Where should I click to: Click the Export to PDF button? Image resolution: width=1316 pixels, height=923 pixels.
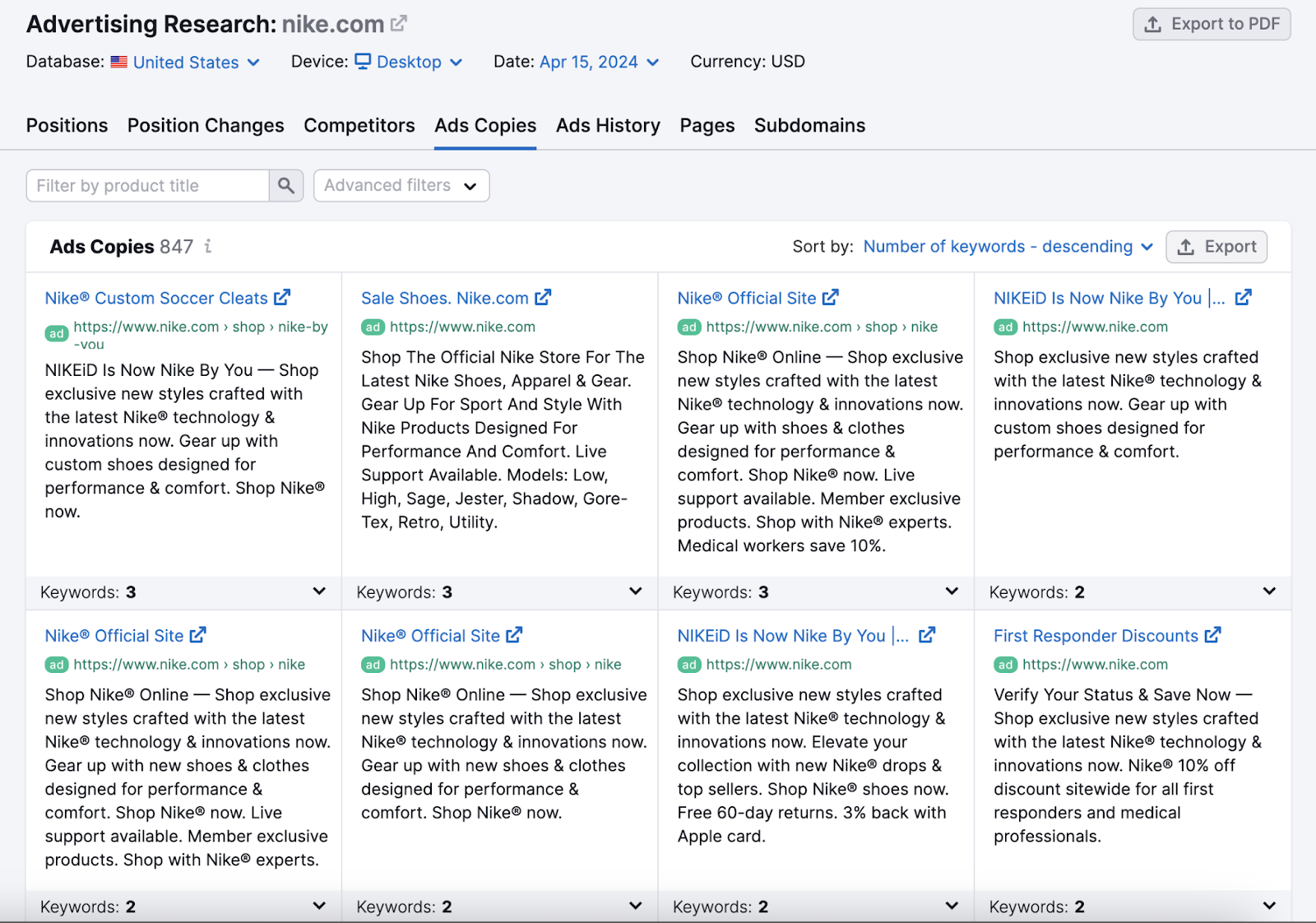[1211, 24]
